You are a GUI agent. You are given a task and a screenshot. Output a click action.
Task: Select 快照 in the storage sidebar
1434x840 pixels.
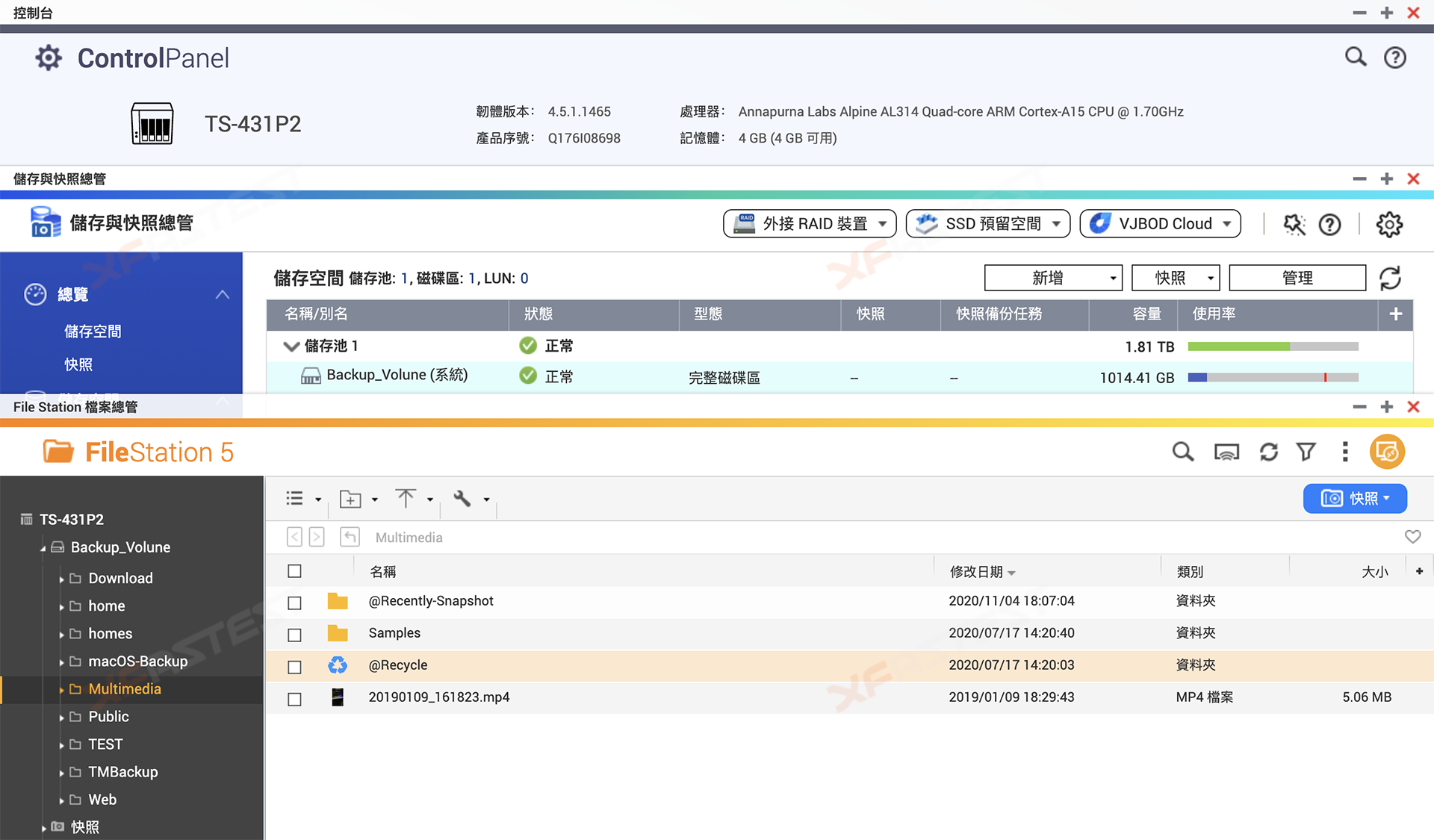[x=78, y=364]
